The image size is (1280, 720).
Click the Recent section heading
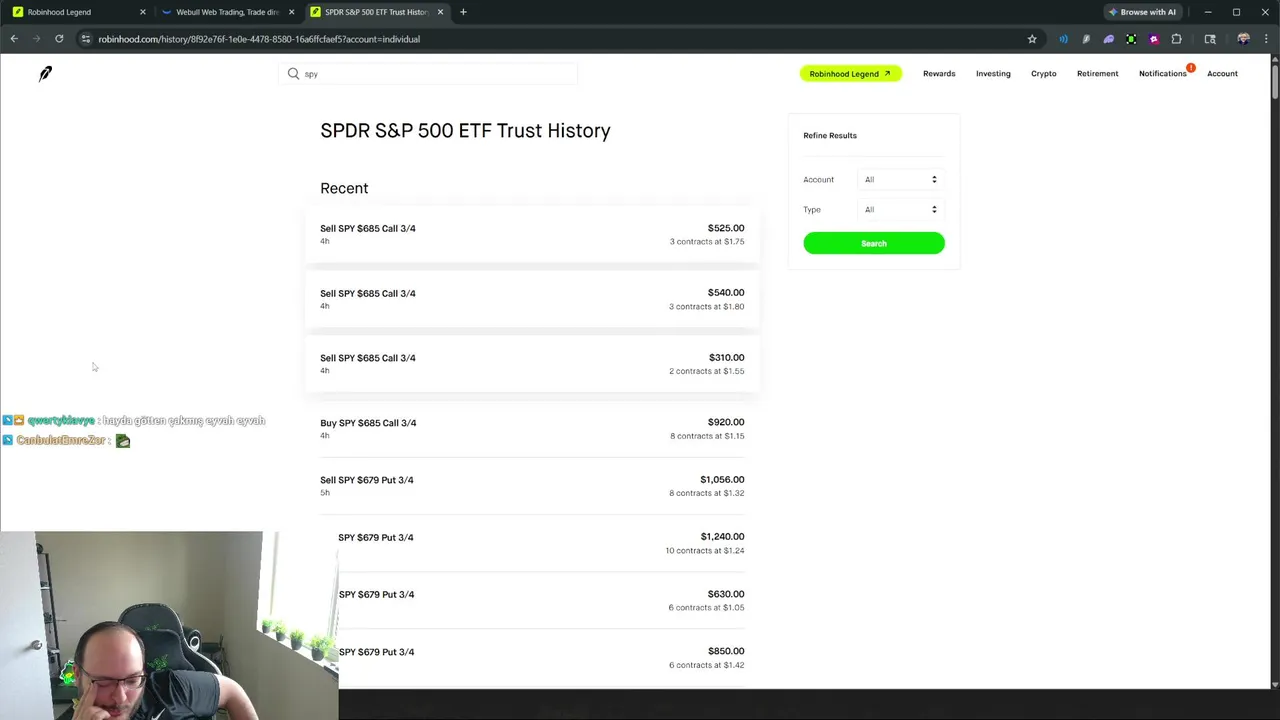click(344, 188)
